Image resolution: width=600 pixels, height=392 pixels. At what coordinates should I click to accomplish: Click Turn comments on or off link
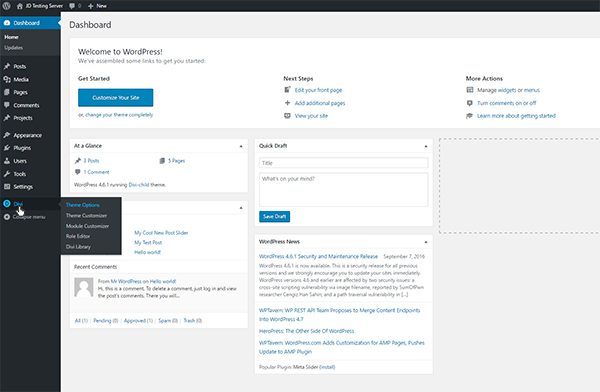coord(506,103)
